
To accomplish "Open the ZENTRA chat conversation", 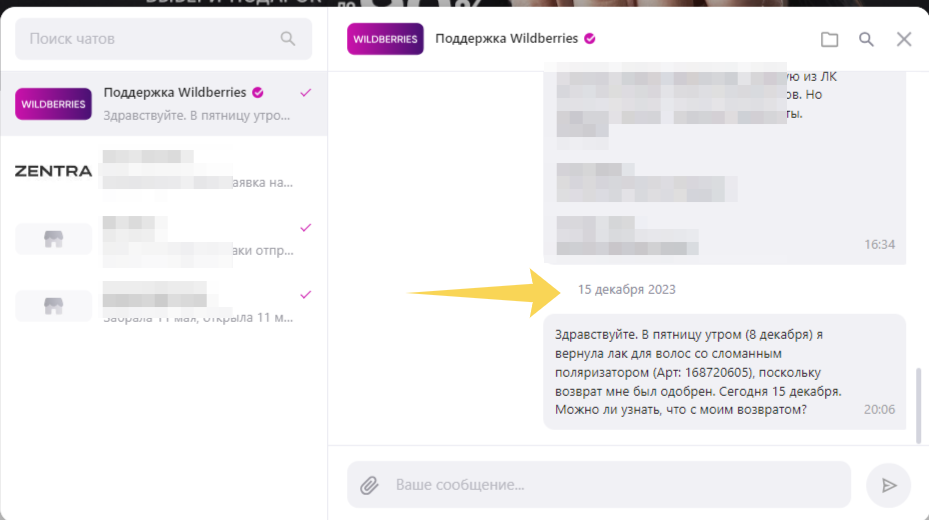I will (164, 171).
